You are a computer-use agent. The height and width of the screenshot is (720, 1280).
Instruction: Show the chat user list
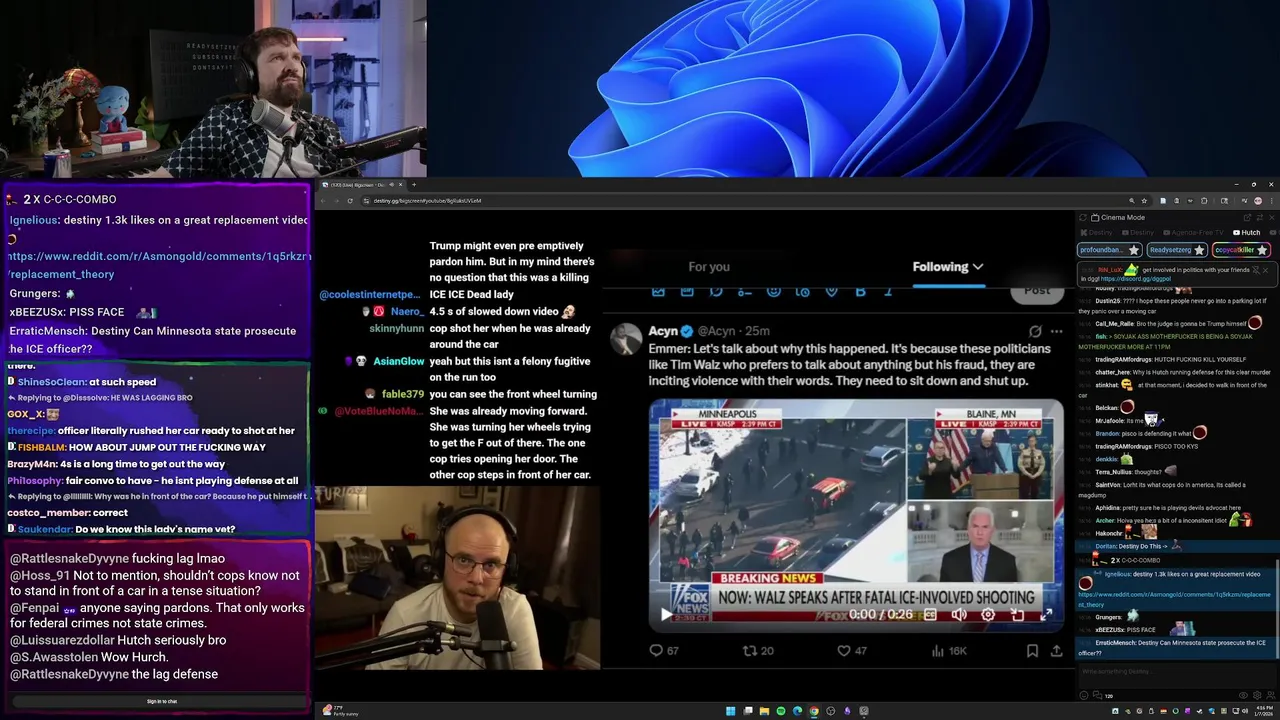[1271, 695]
